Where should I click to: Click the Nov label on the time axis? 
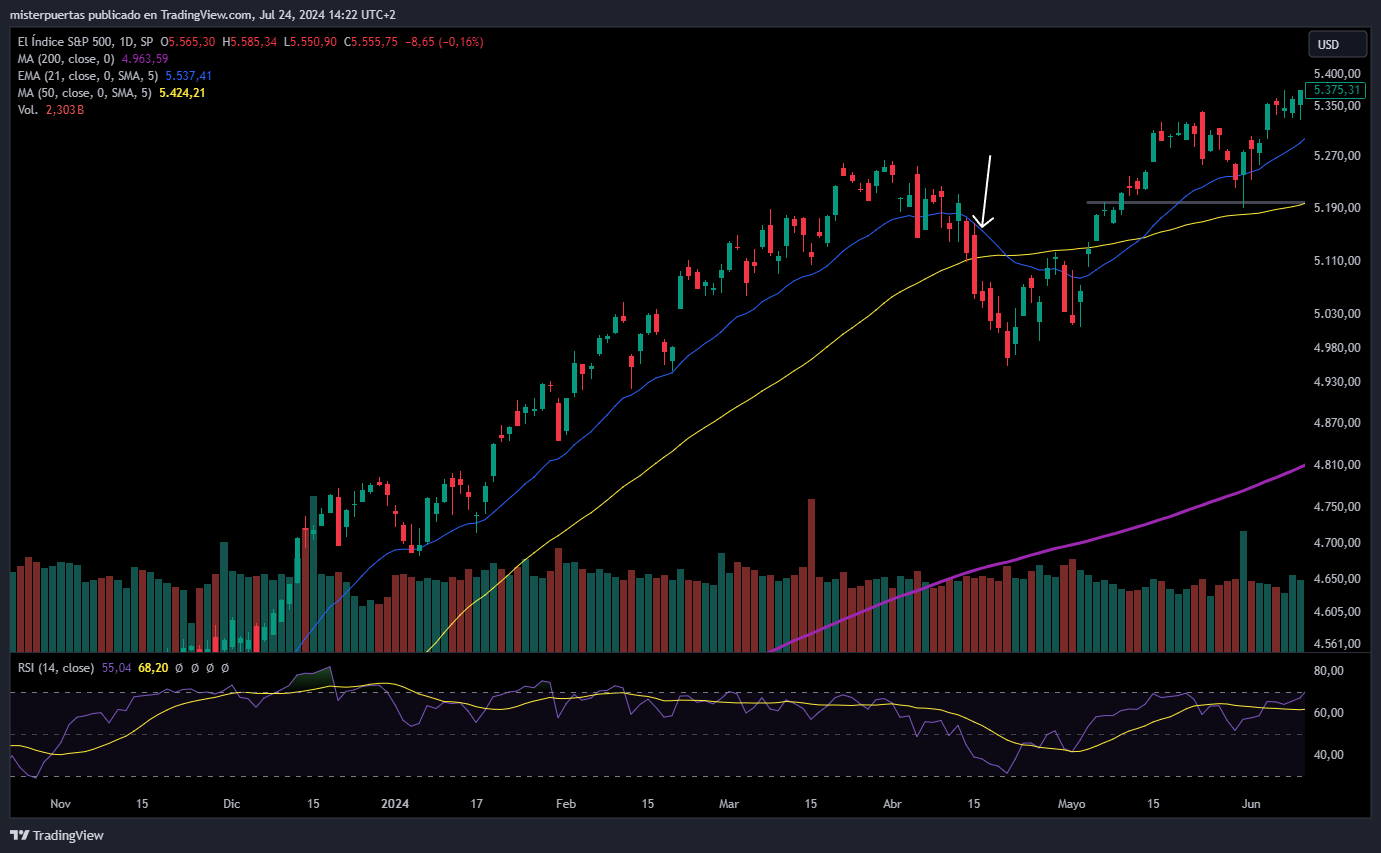[x=60, y=804]
